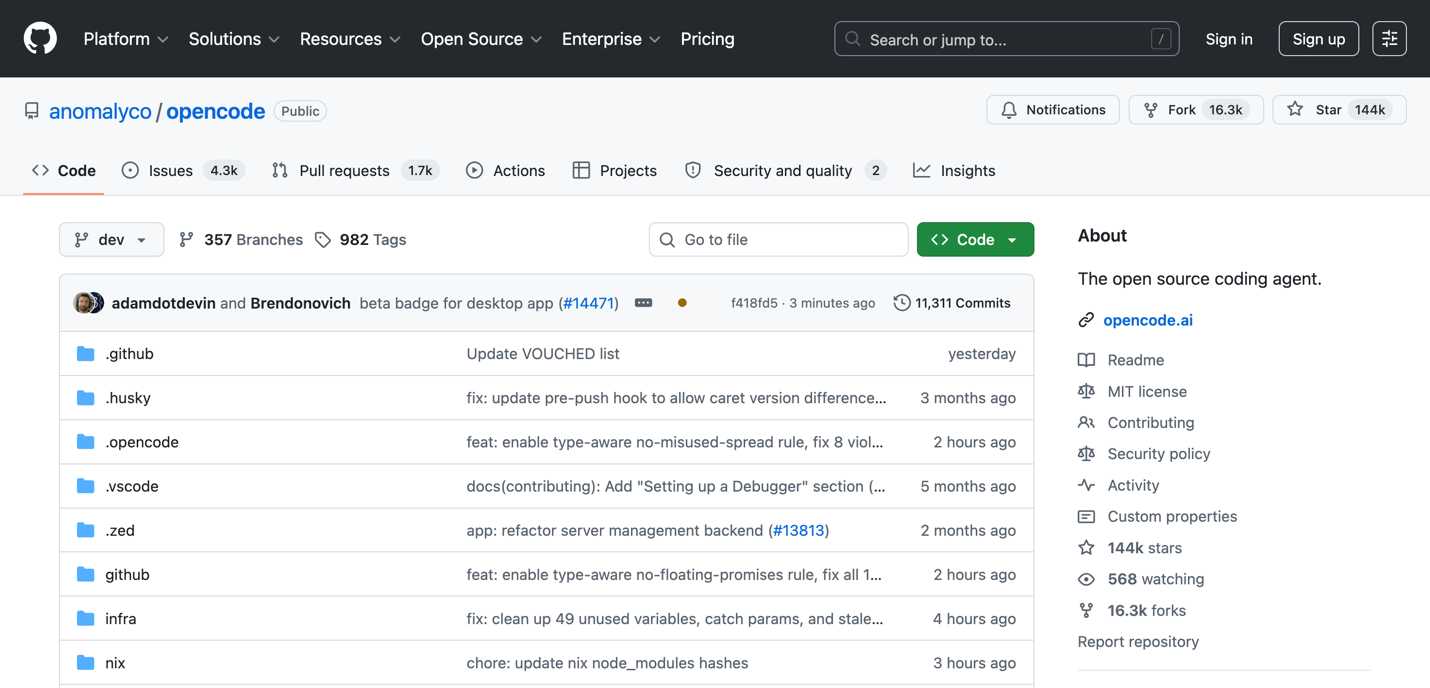Open the Insights tab

[x=954, y=170]
